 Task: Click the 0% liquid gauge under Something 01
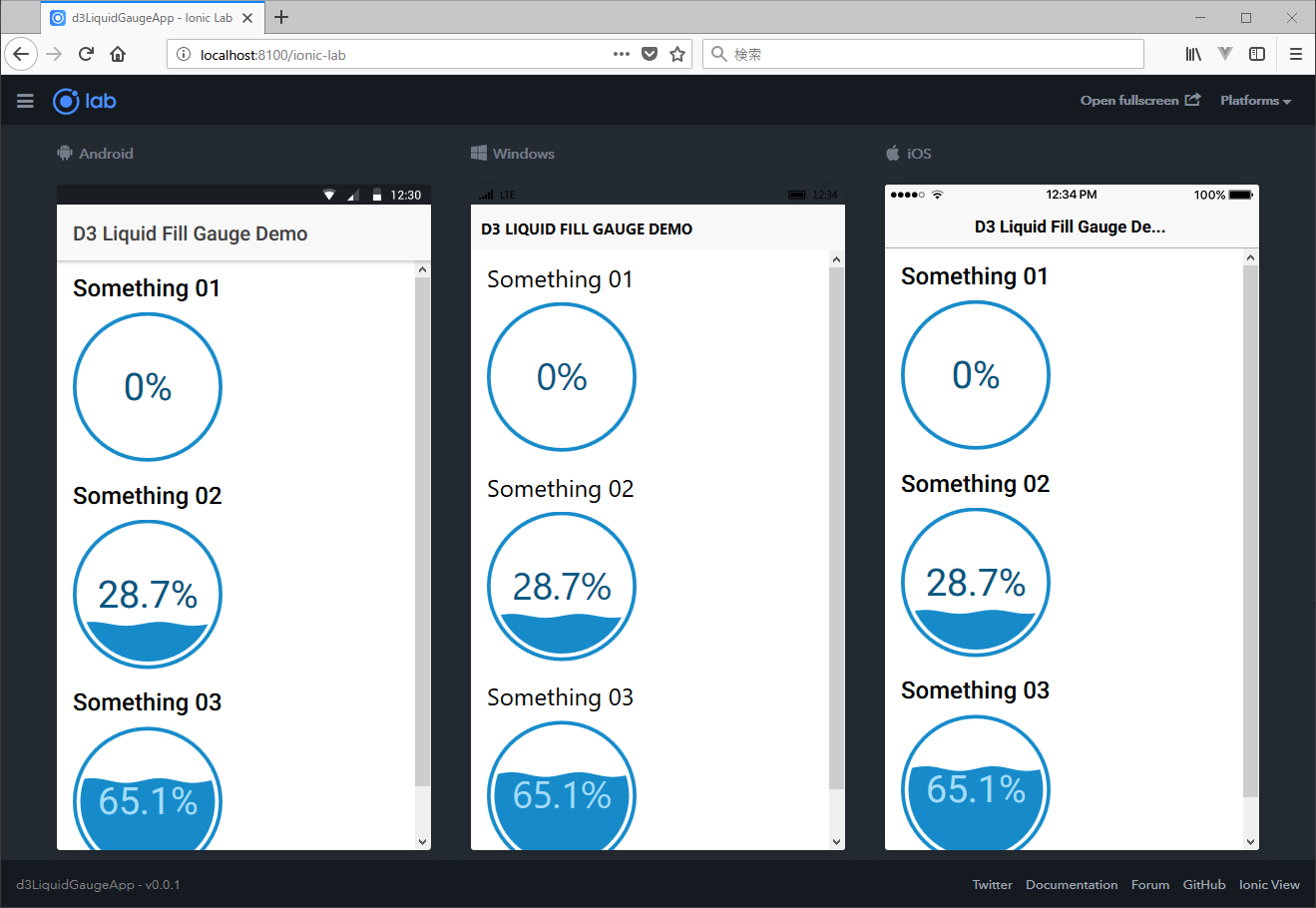point(147,386)
